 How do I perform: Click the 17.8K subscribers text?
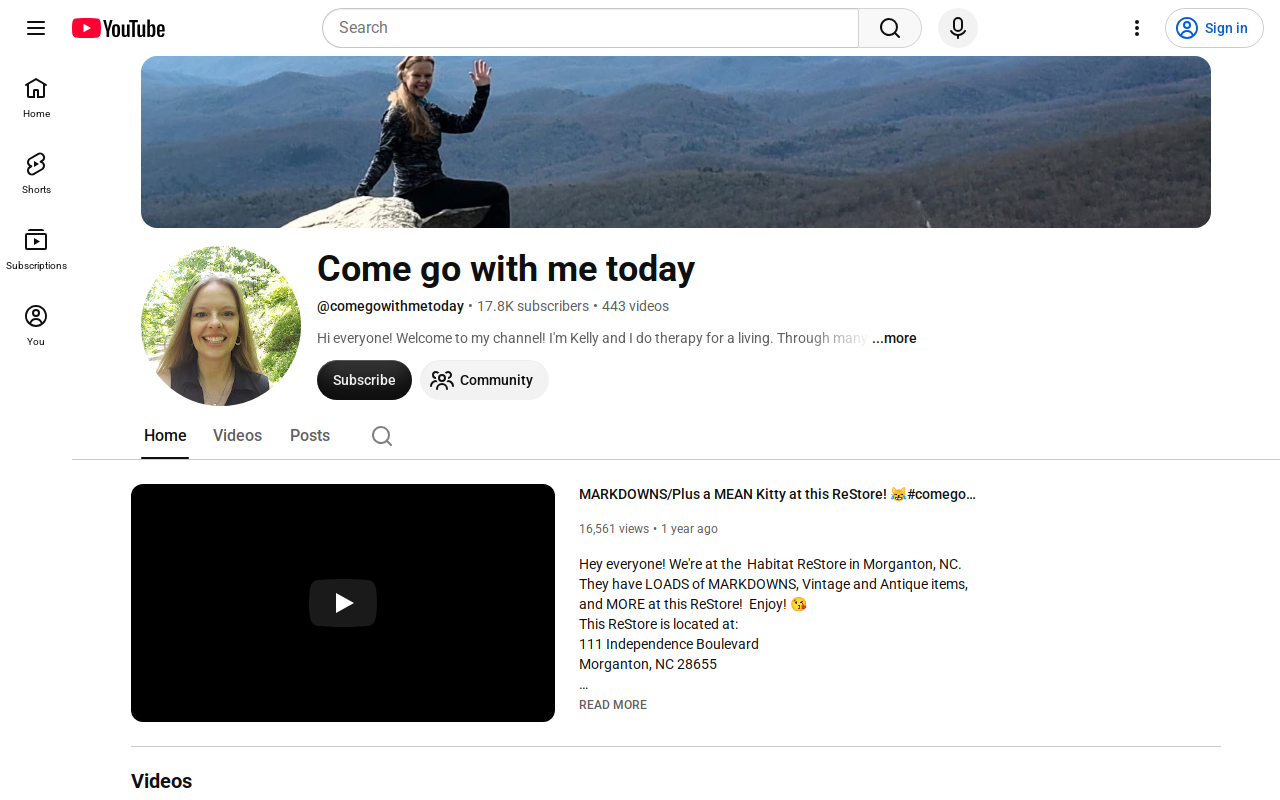(533, 306)
